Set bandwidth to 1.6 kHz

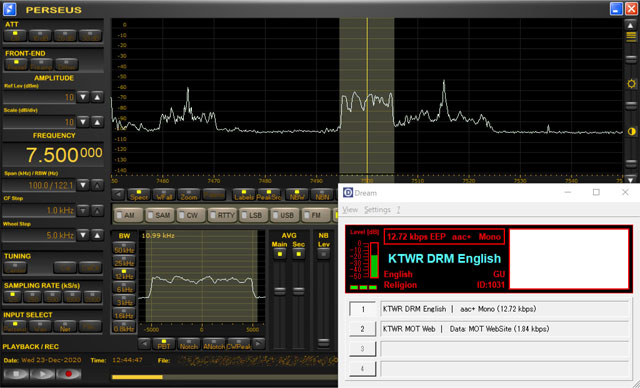(x=124, y=314)
